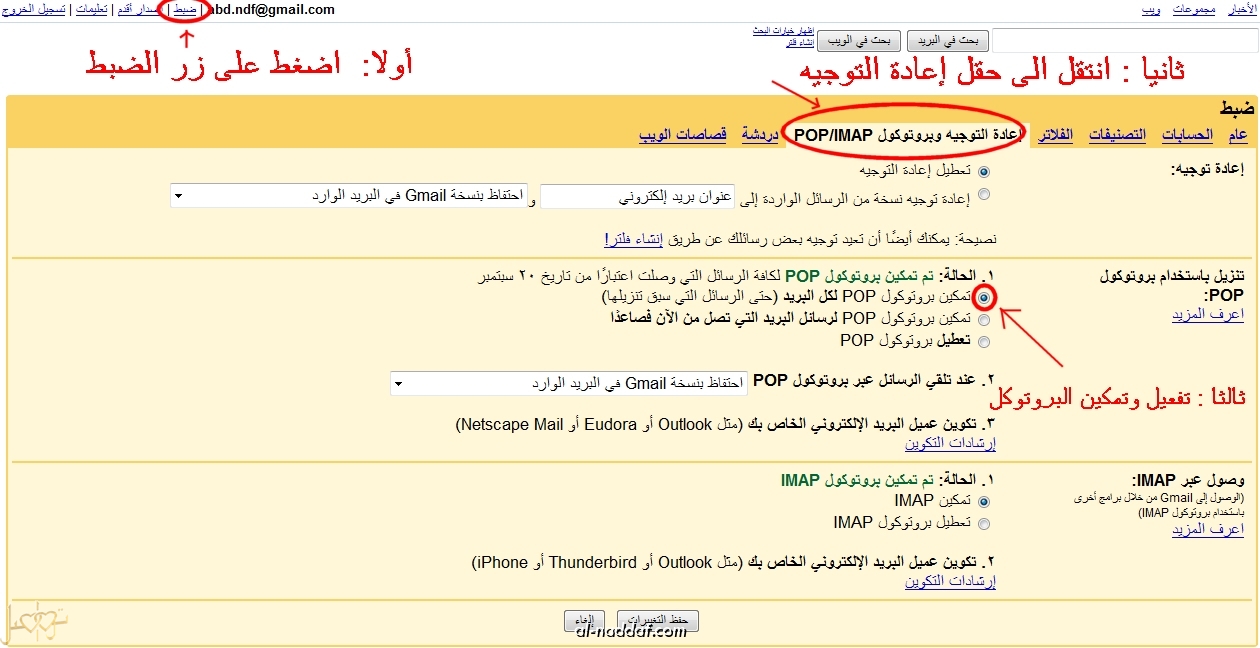This screenshot has height=648, width=1260.
Task: Click the حفظ التغييرات save changes button
Action: [657, 621]
